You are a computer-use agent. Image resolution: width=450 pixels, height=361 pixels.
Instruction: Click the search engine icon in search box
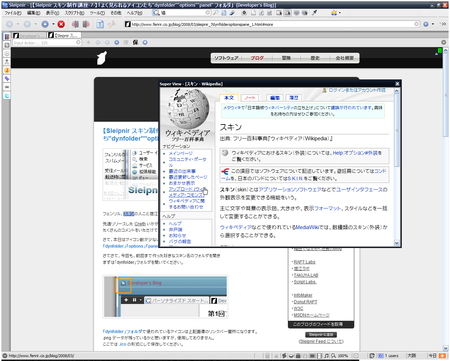pyautogui.click(x=156, y=13)
